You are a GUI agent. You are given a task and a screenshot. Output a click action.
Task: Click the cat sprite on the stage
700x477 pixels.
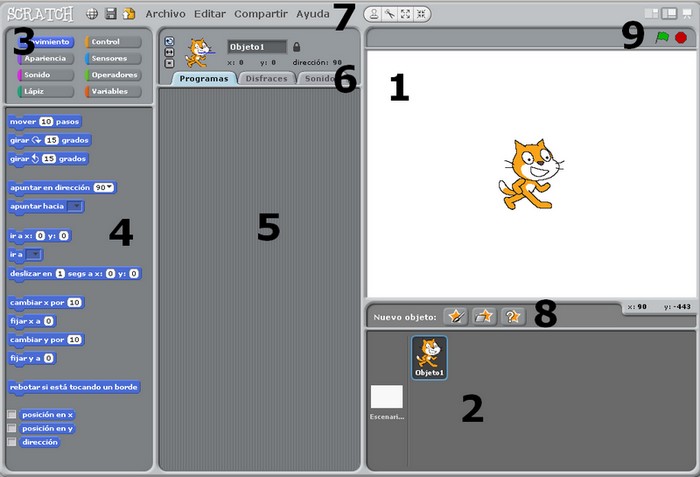point(531,175)
